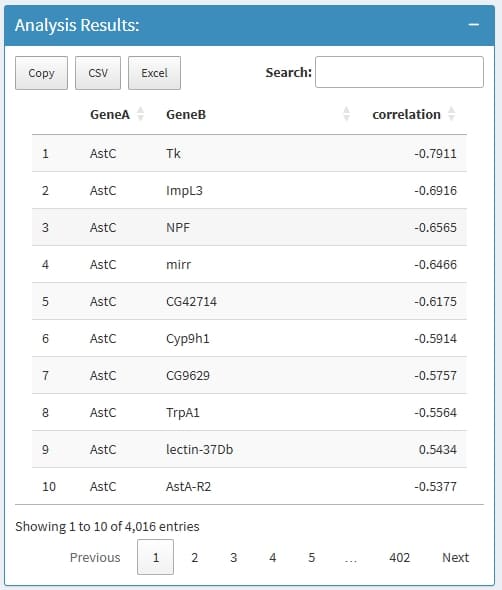Screen dimensions: 502x590
Task: Go to Next results page
Action: click(455, 557)
